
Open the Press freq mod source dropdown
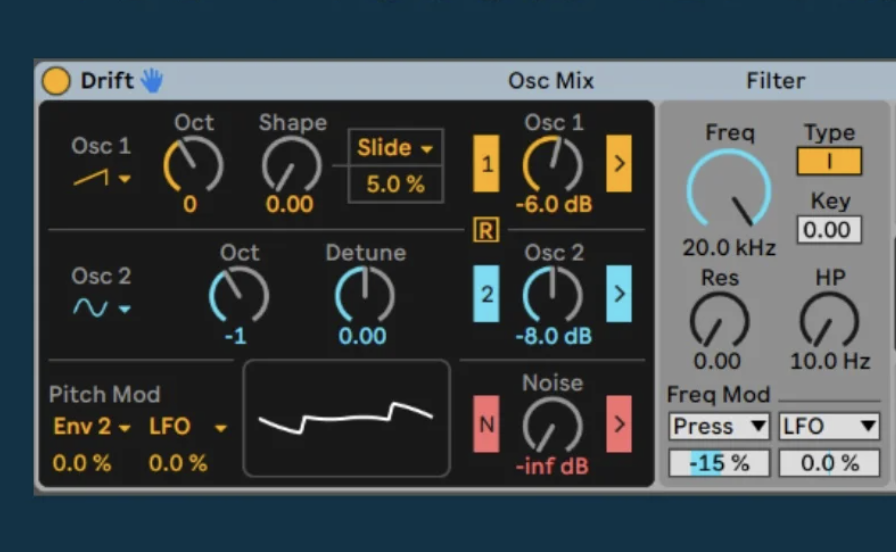[x=719, y=426]
